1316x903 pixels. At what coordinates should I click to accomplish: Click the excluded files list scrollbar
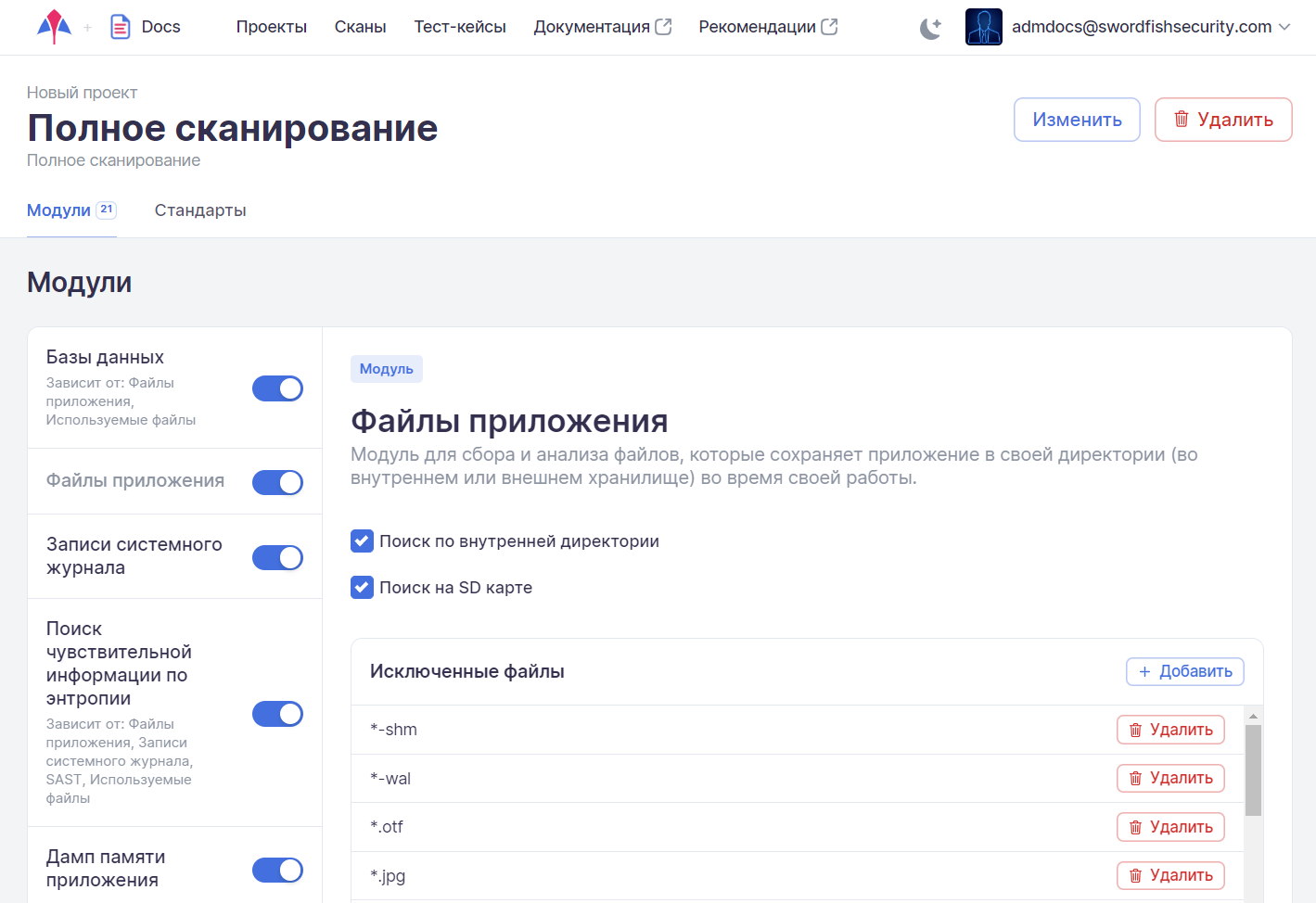click(x=1253, y=769)
